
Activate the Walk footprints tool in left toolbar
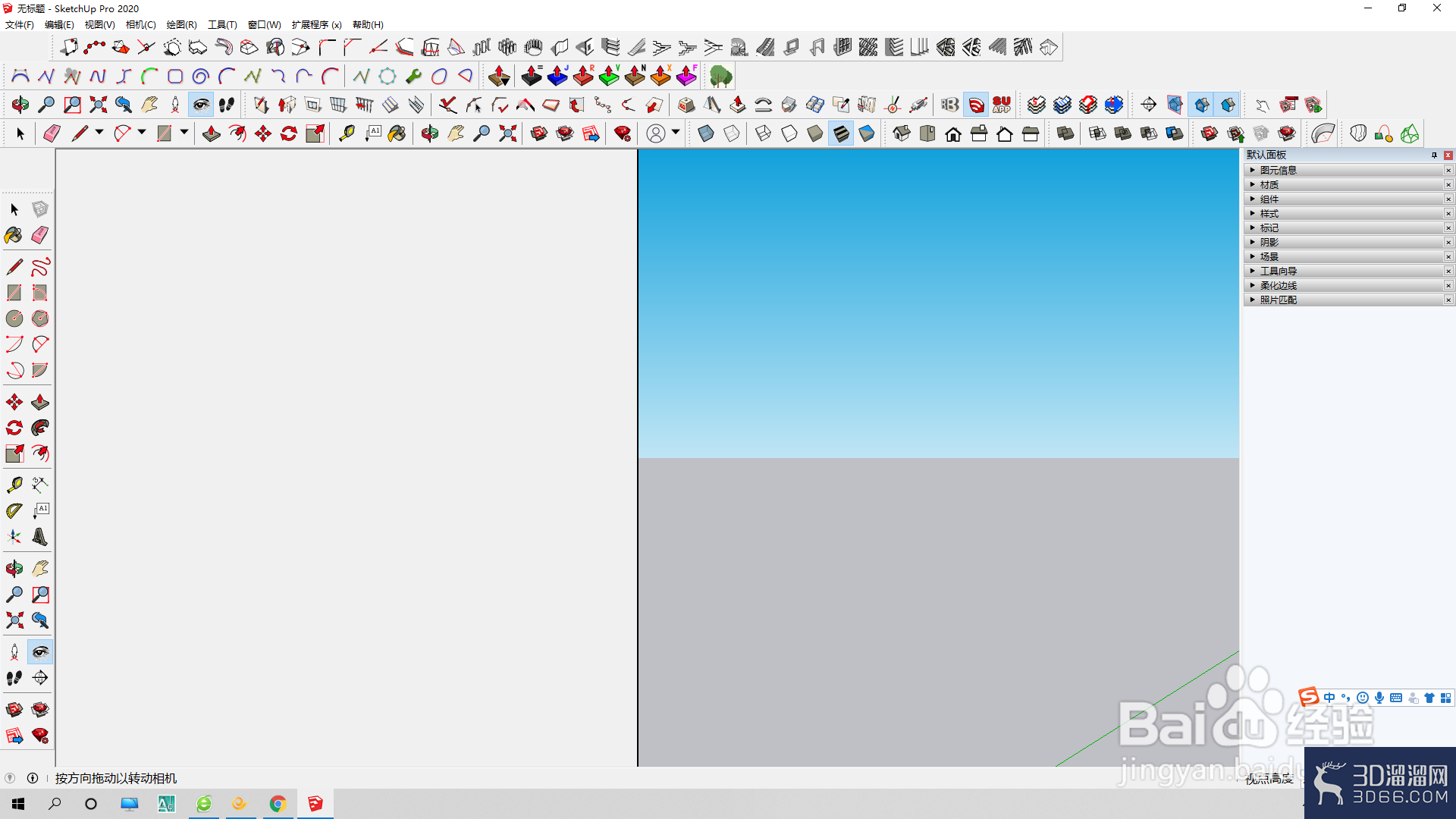[14, 678]
